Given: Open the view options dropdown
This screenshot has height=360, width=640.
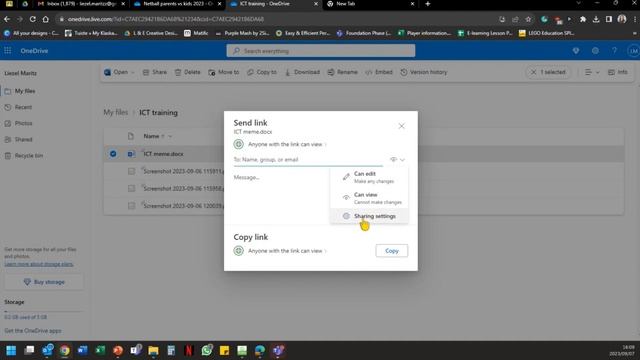Looking at the screenshot, I should point(592,72).
